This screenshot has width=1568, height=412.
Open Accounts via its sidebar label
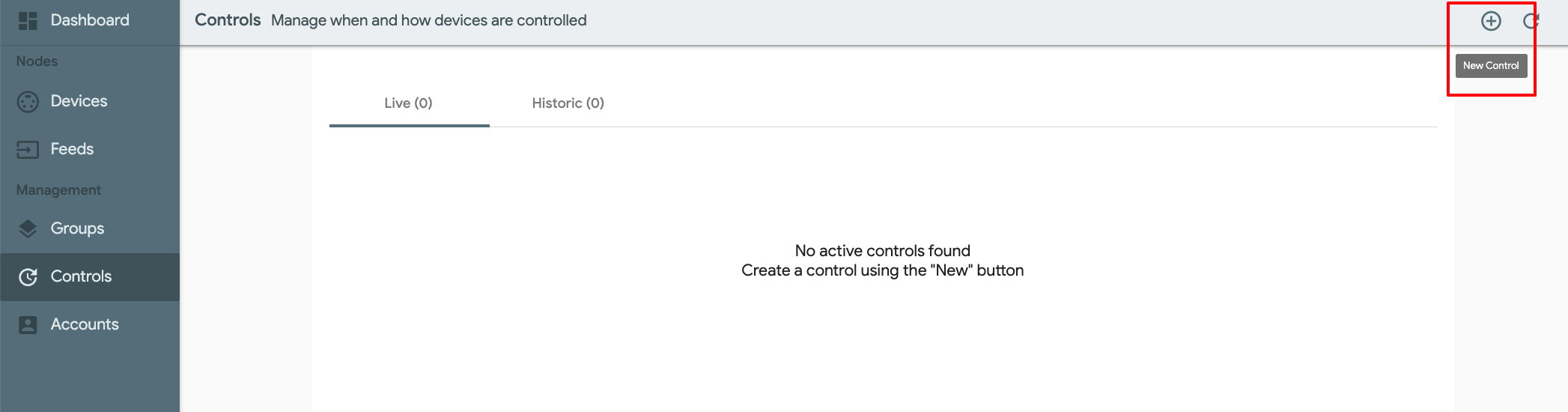[x=85, y=324]
